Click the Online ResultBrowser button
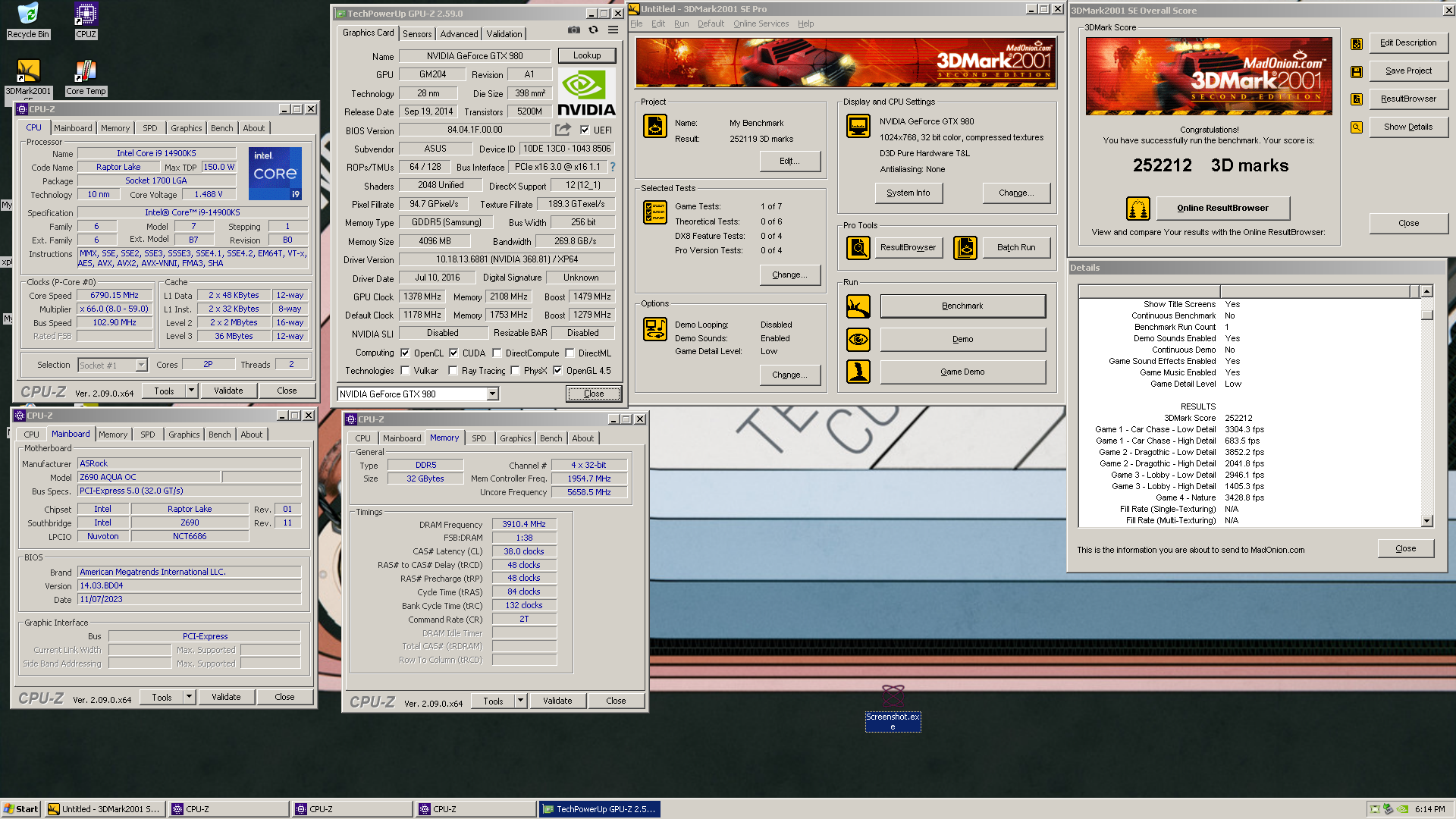The image size is (1456, 819). pyautogui.click(x=1222, y=208)
